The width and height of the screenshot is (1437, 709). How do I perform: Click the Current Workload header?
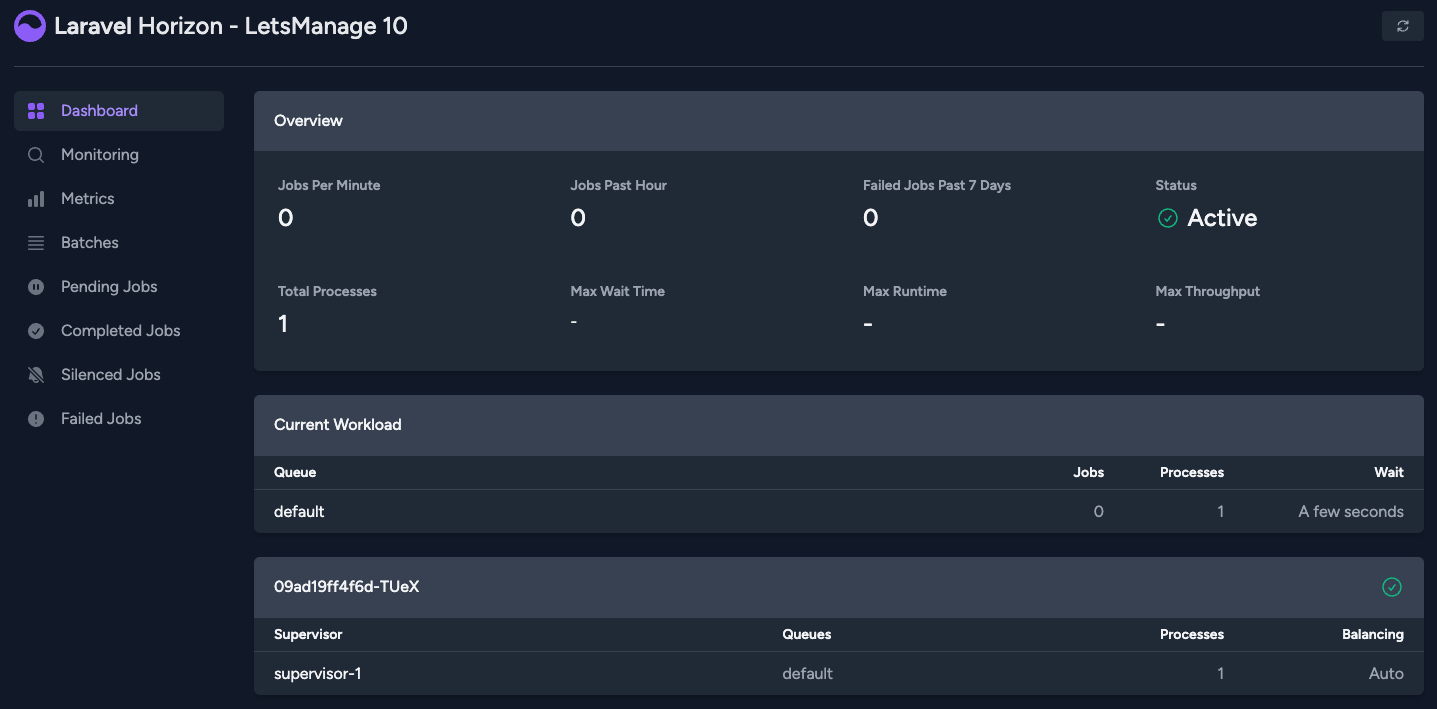tap(338, 425)
